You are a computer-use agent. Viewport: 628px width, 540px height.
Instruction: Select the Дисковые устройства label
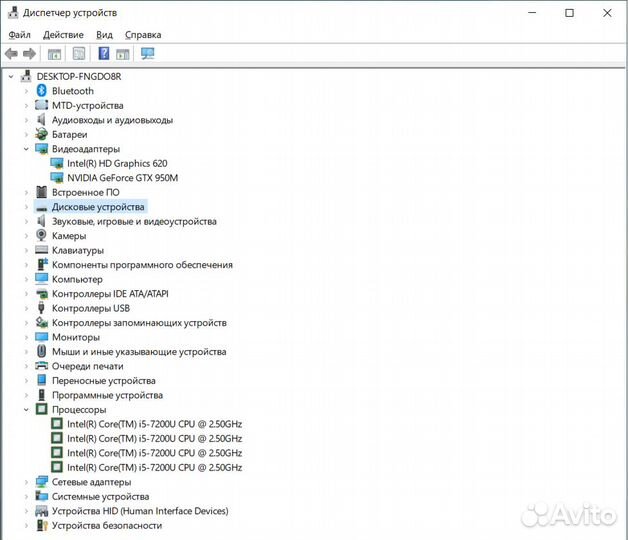tap(98, 207)
